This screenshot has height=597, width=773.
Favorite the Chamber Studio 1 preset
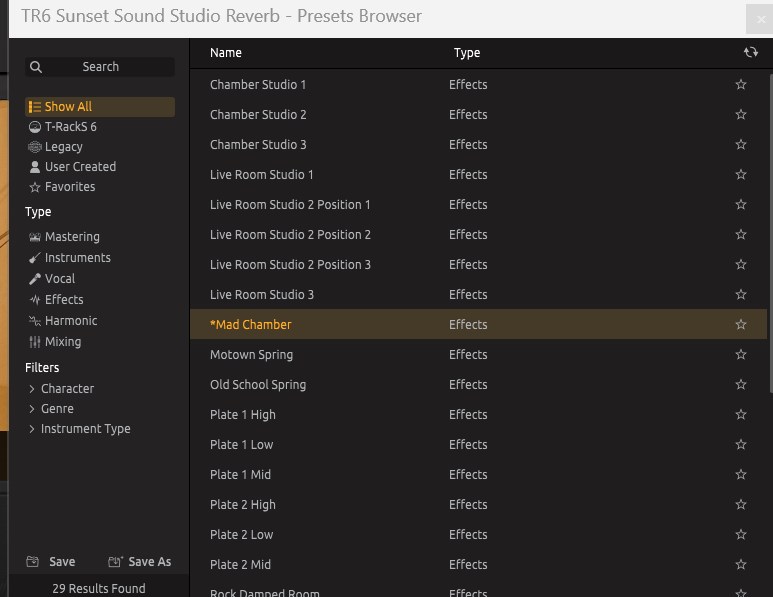[741, 85]
